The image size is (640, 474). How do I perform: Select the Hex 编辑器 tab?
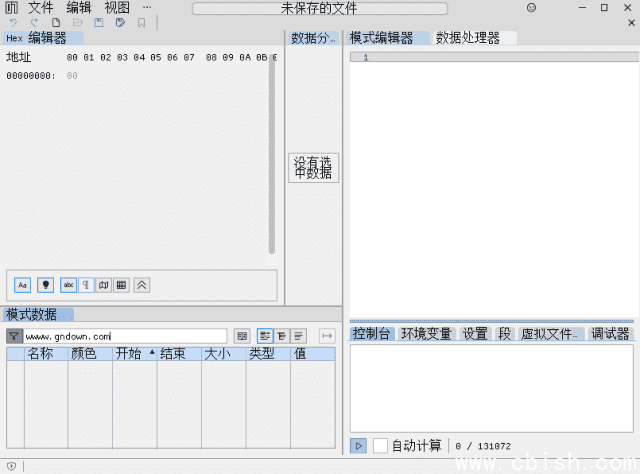(43, 38)
